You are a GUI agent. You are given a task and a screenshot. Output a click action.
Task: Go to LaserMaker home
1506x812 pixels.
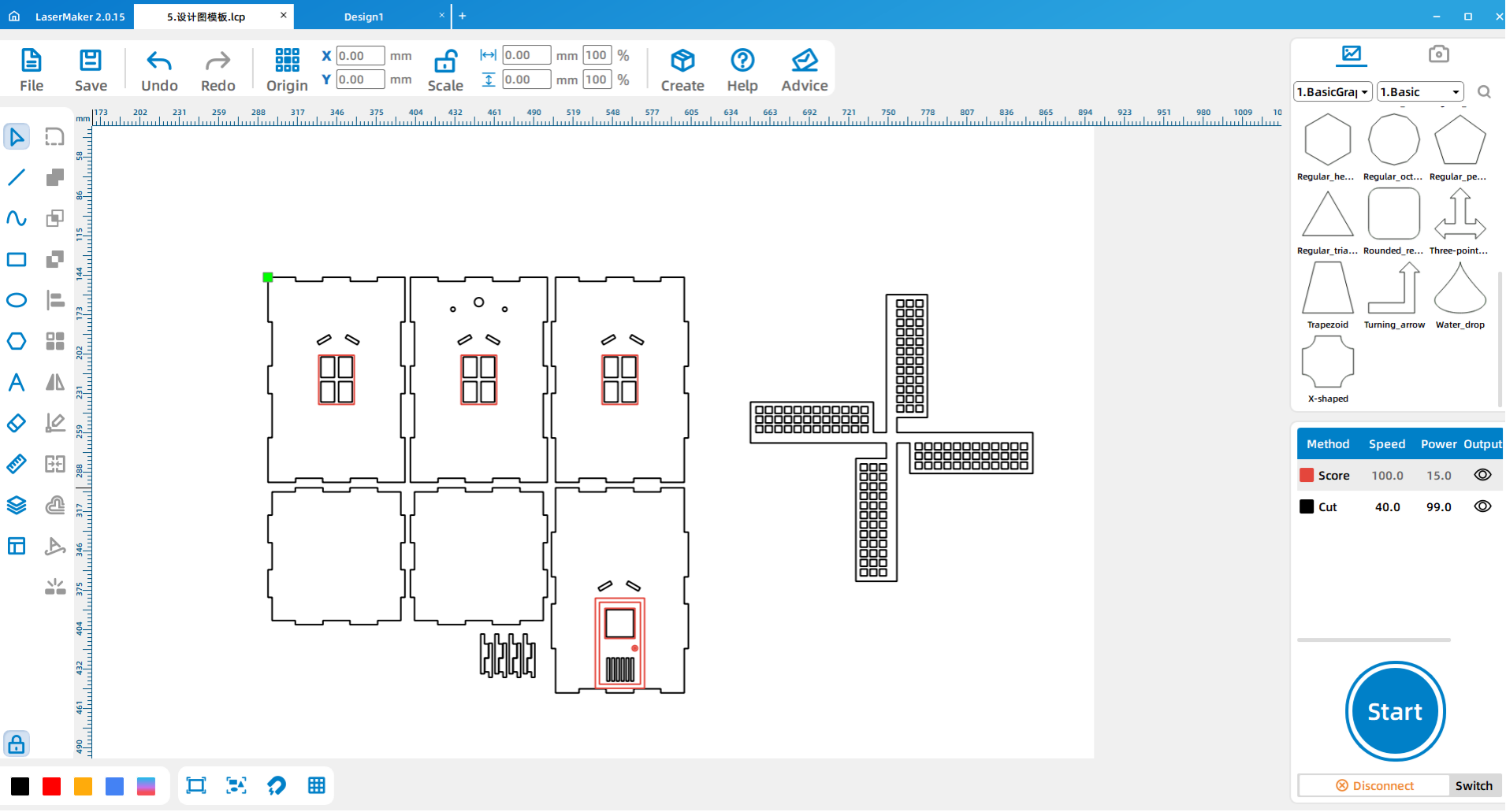click(x=14, y=16)
